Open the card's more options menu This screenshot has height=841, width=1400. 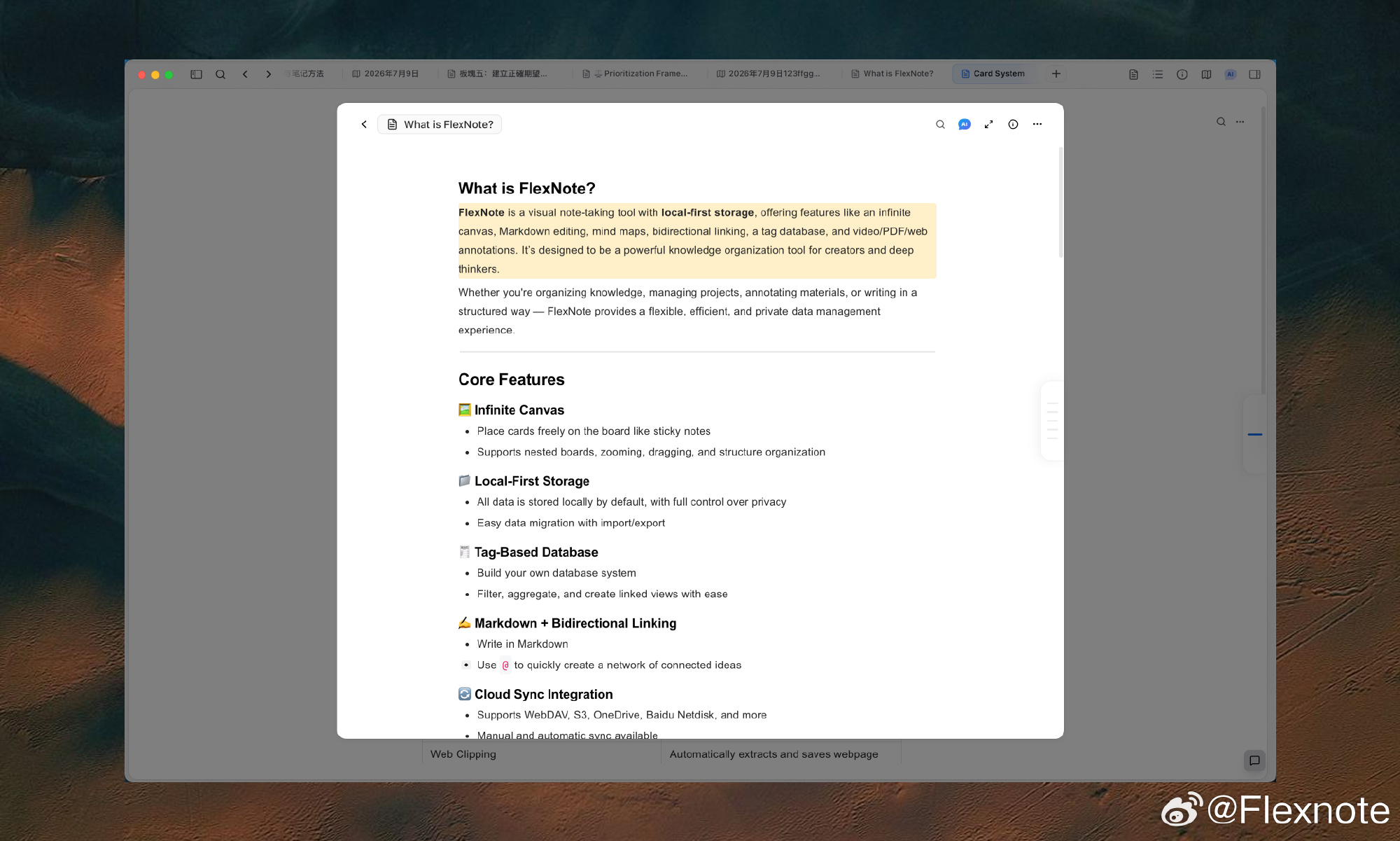coord(1037,125)
